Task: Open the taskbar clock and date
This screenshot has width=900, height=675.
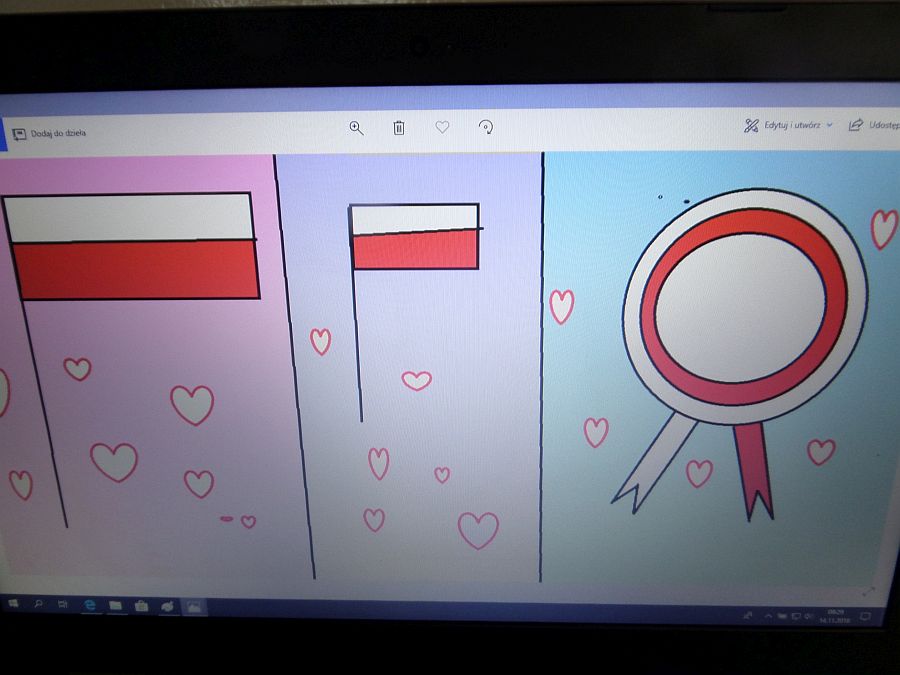Action: (x=834, y=614)
